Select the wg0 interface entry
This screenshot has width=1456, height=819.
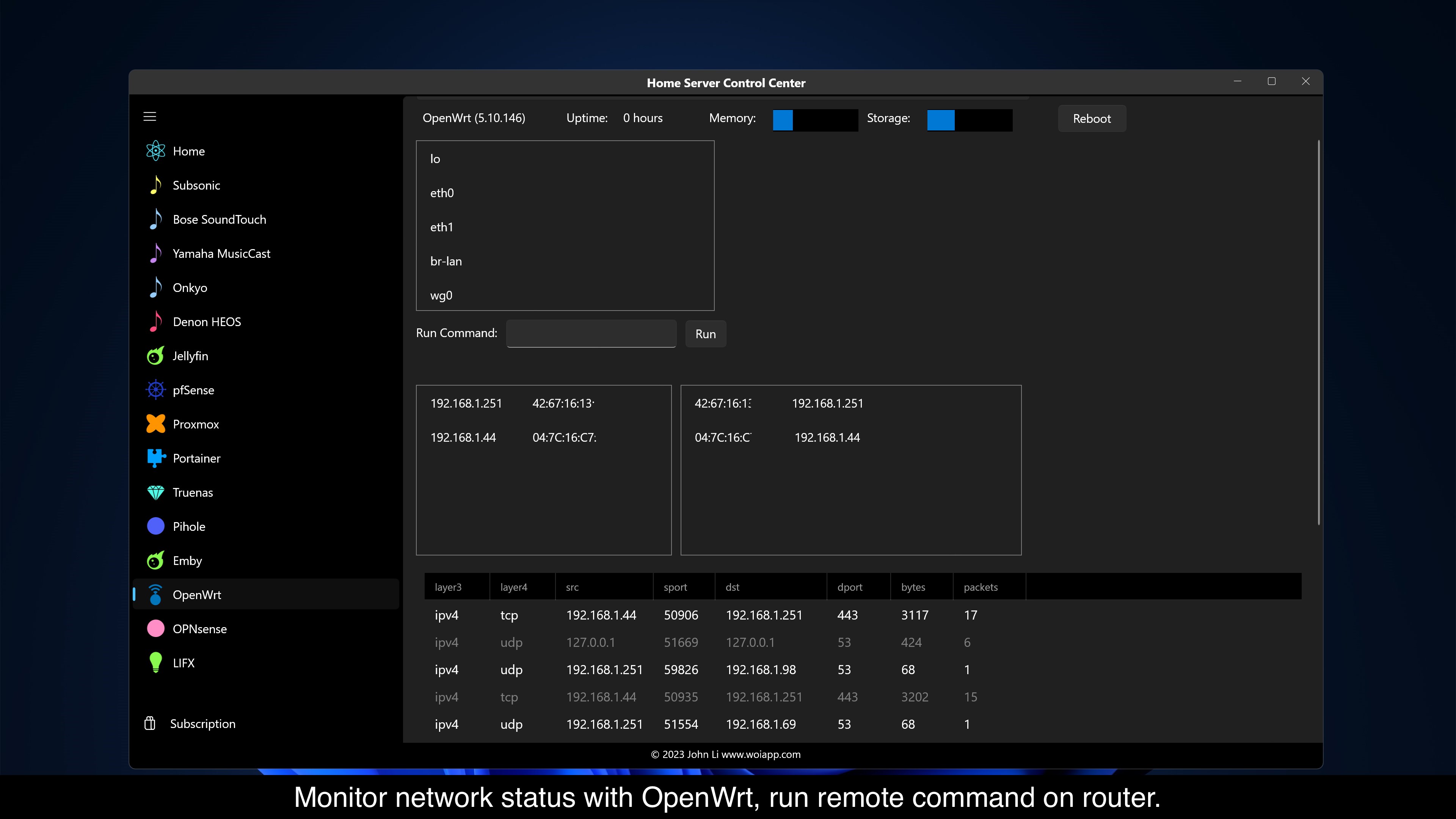(x=441, y=295)
